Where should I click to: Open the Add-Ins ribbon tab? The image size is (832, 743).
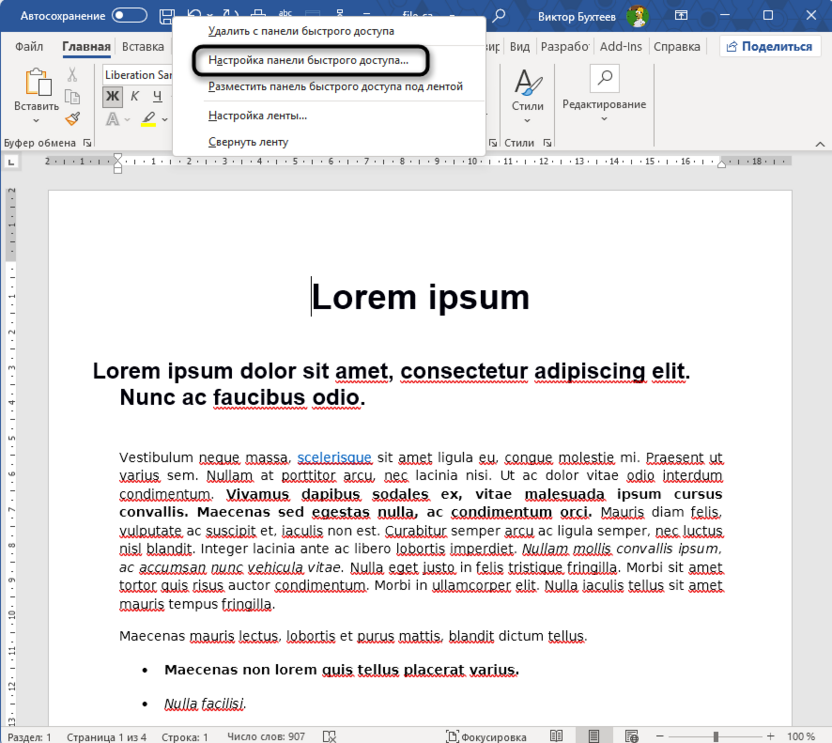coord(621,47)
